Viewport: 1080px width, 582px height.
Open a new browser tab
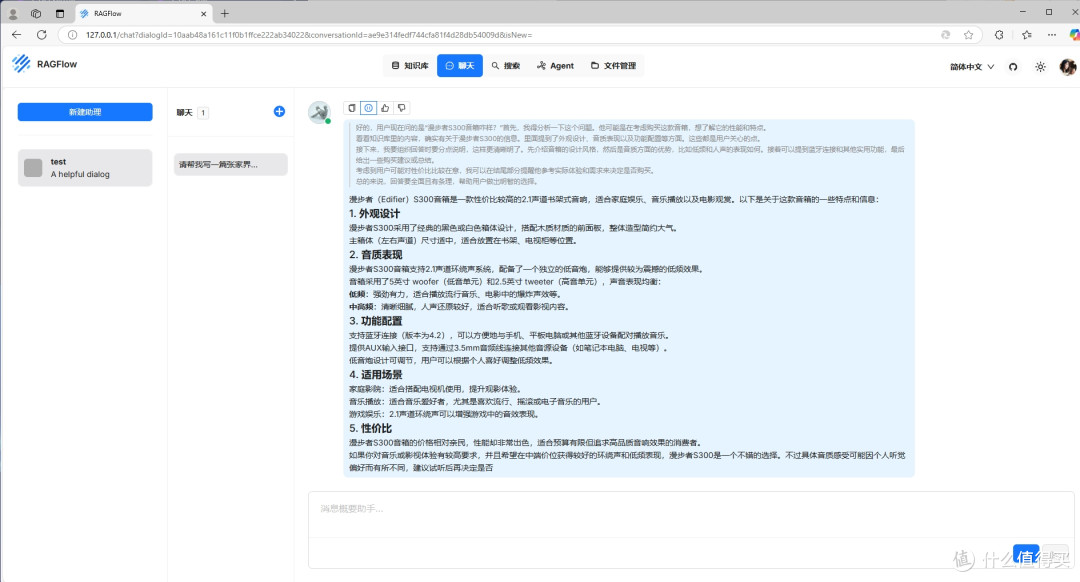(x=225, y=13)
